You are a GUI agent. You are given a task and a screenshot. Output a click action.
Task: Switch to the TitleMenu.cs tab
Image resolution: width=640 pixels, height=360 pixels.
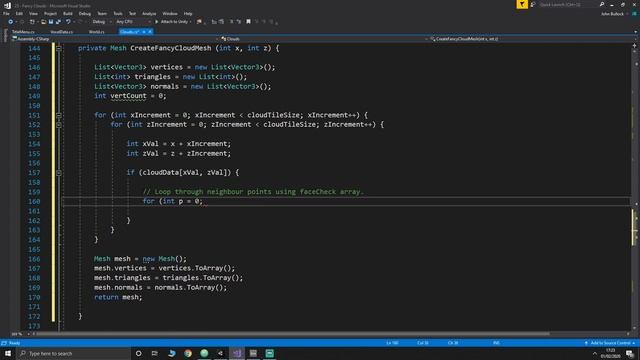[x=23, y=31]
